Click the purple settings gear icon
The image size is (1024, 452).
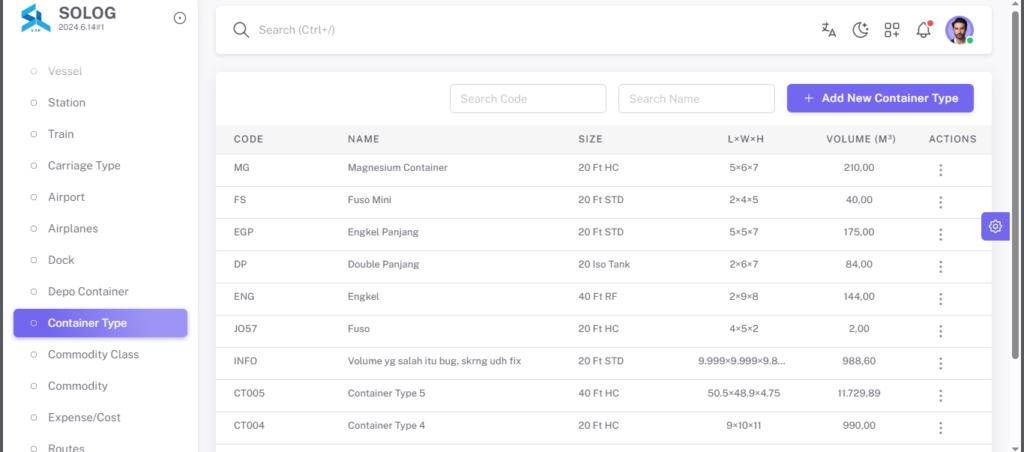click(x=995, y=226)
